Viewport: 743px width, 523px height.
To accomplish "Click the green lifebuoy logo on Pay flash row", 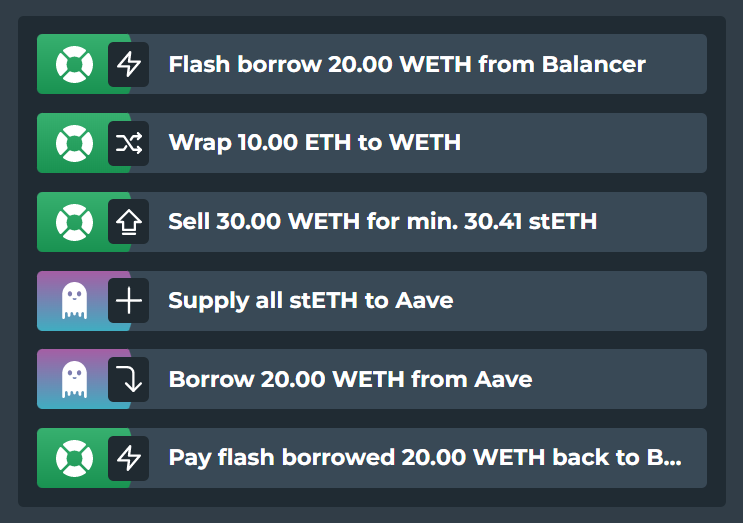I will 74,458.
